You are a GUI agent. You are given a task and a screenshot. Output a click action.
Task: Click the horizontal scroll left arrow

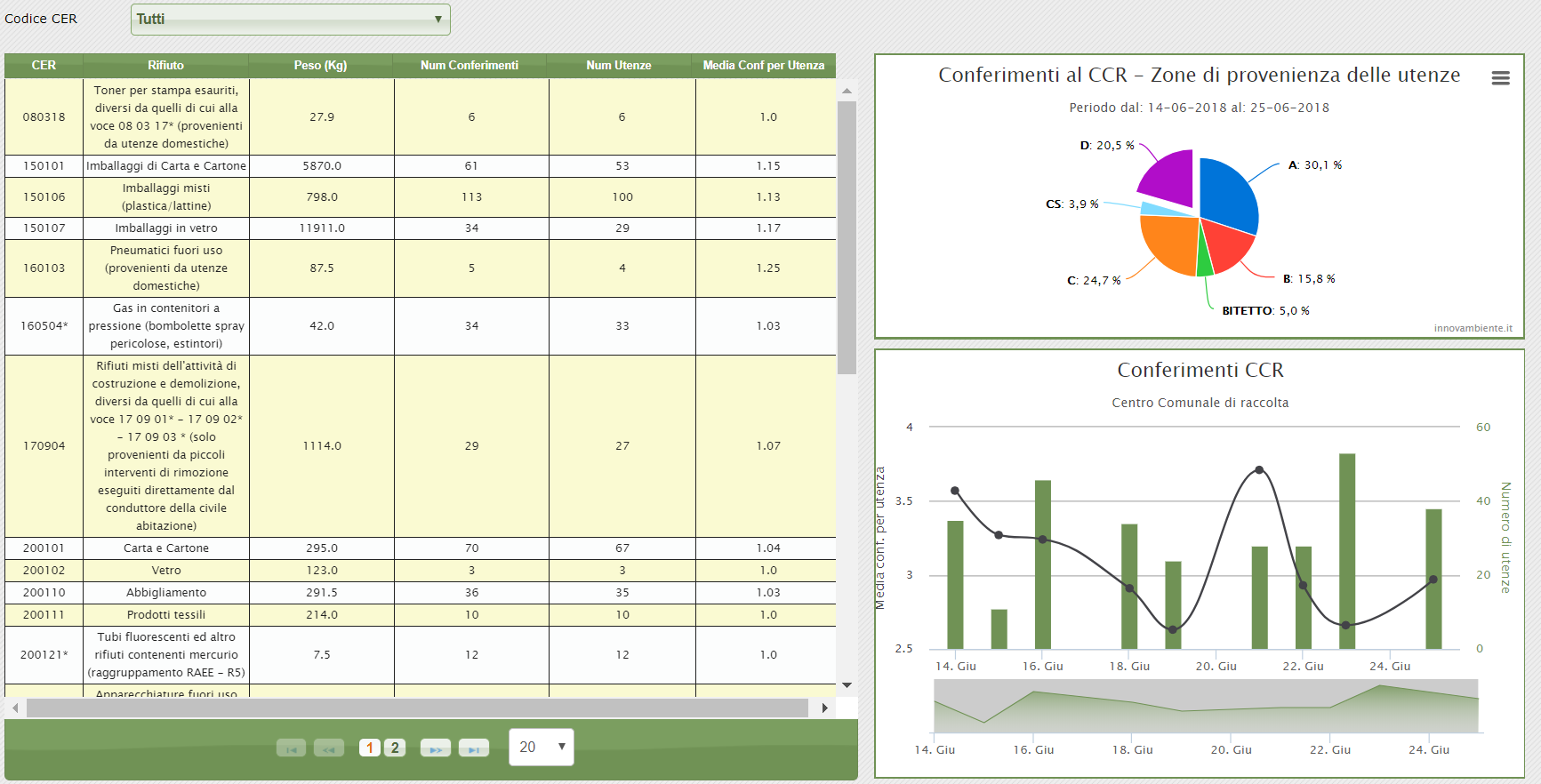point(15,708)
